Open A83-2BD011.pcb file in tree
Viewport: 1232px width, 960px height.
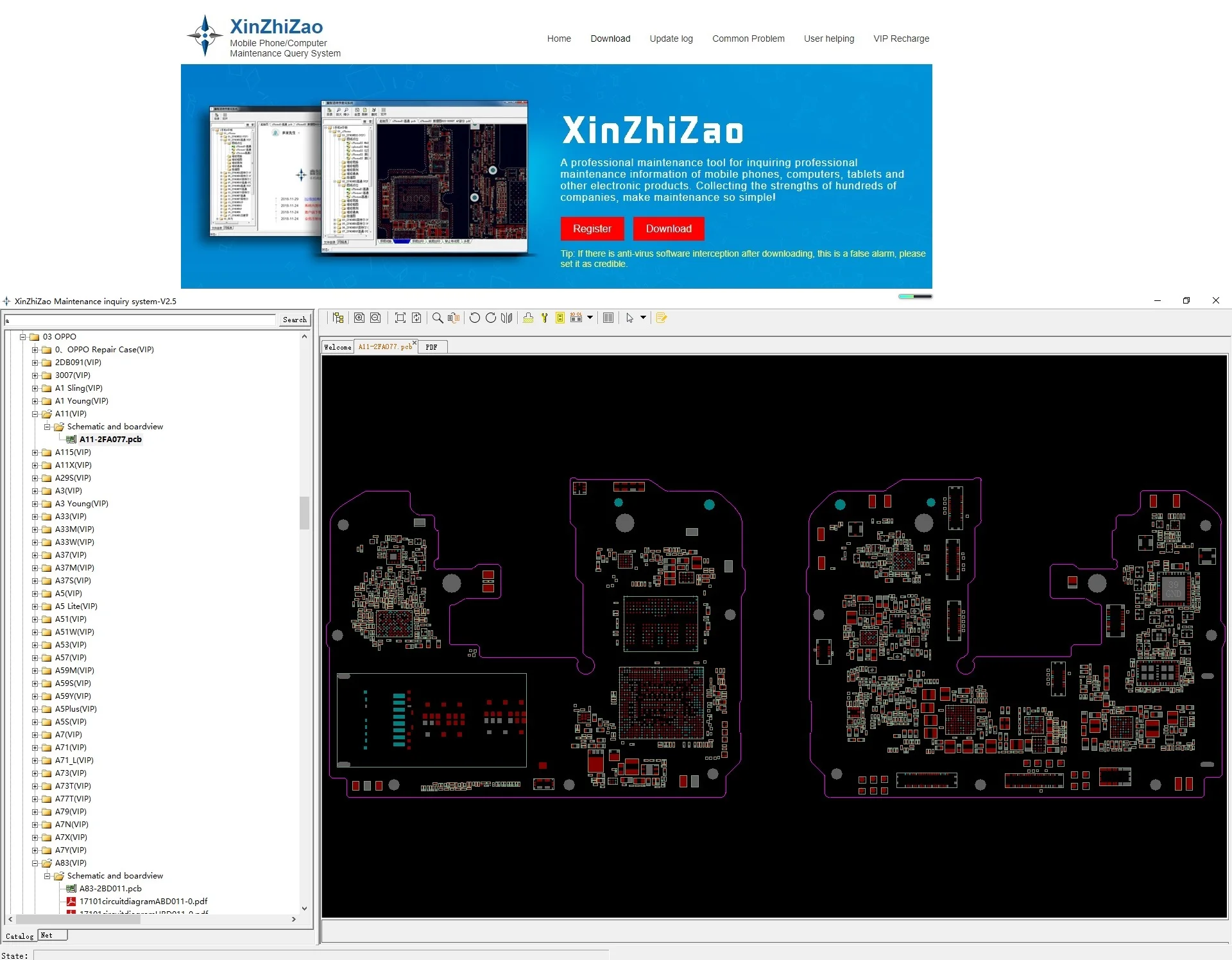(x=110, y=888)
